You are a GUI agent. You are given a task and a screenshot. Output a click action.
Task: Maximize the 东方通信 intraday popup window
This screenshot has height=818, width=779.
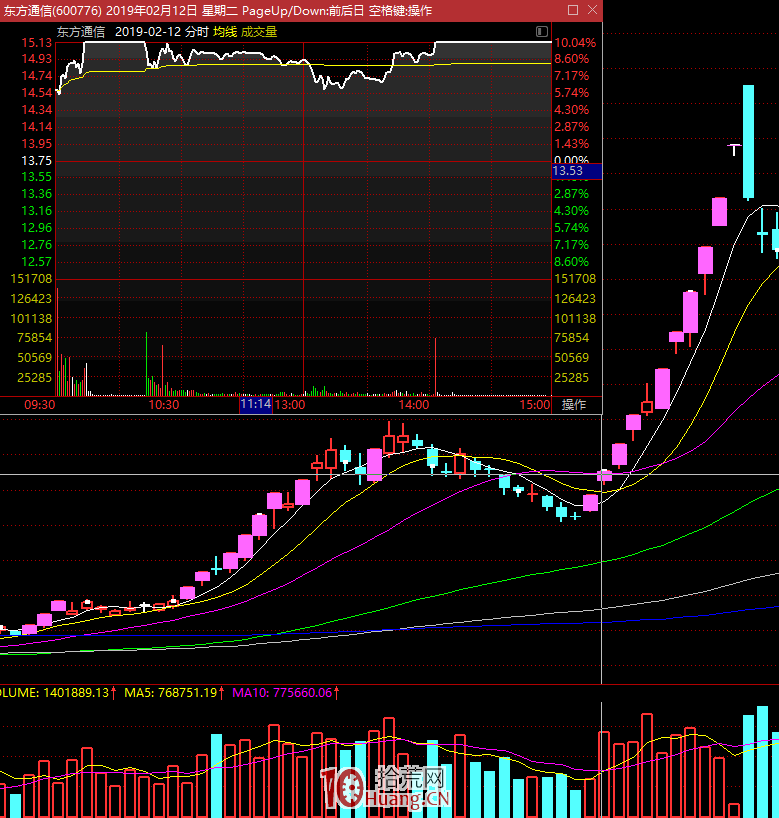click(x=572, y=10)
